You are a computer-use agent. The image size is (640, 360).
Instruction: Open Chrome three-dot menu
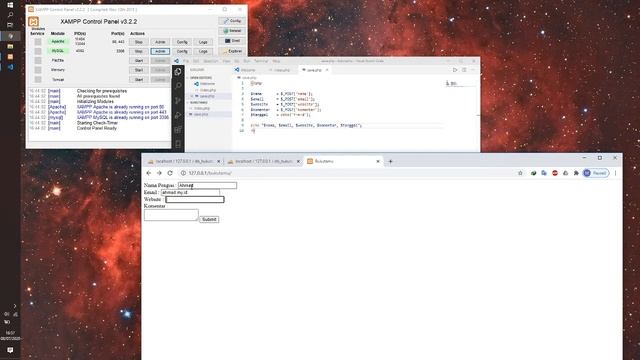616,173
